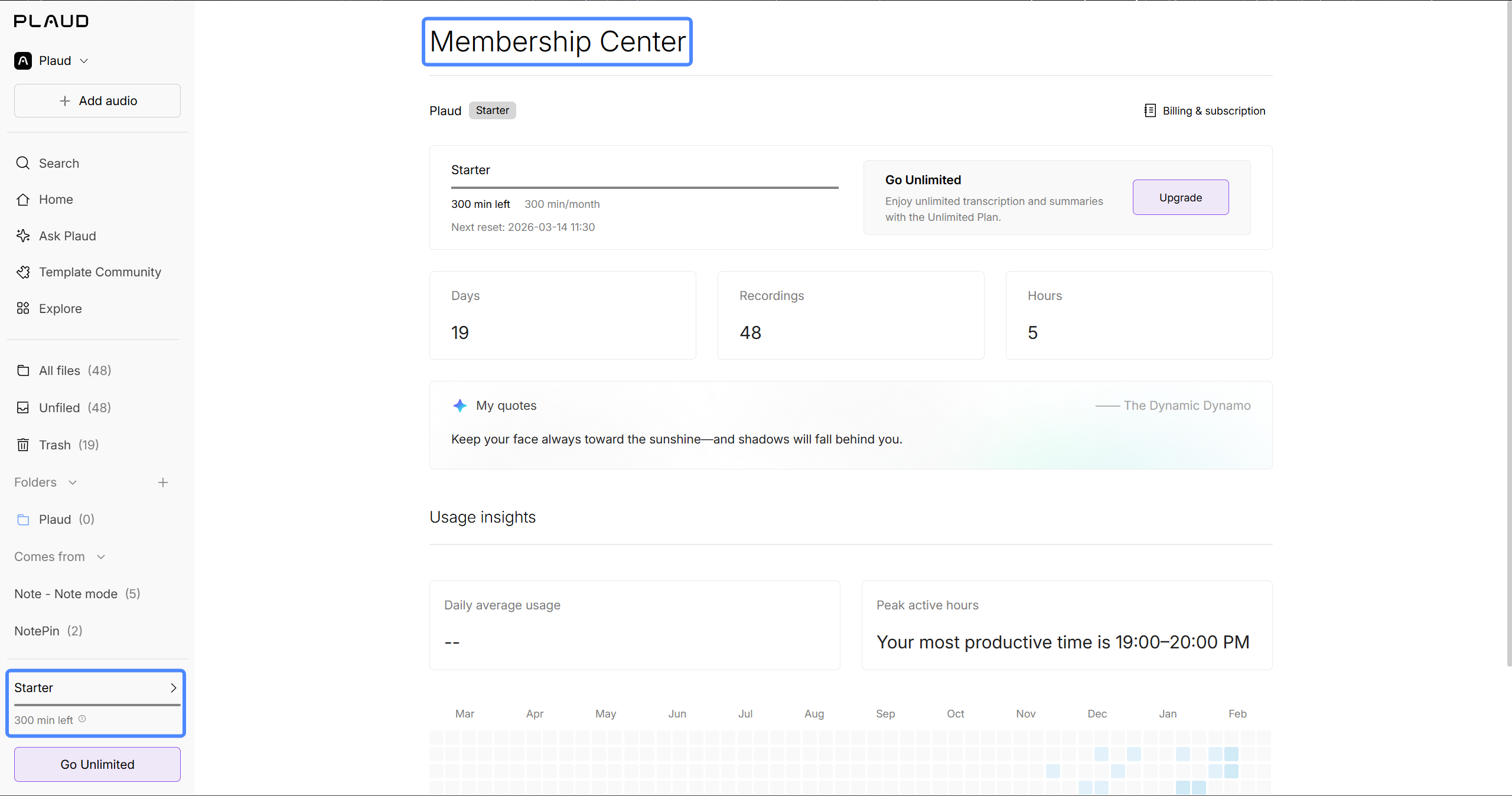Click the Recordings stat card
This screenshot has width=1512, height=796.
click(851, 315)
